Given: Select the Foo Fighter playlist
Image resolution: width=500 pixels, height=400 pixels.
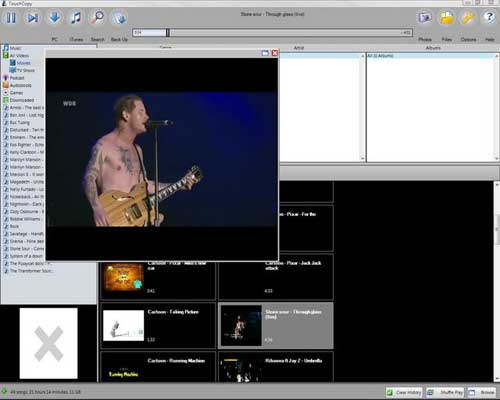Looking at the screenshot, I should click(x=26, y=145).
